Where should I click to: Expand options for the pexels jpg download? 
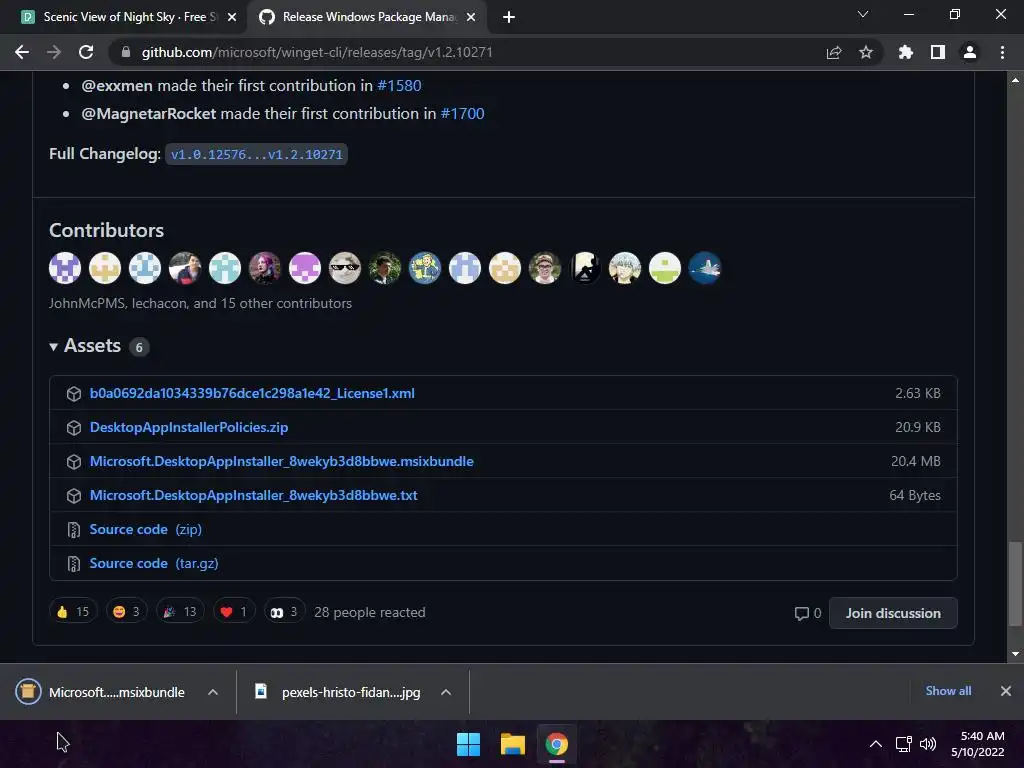[446, 692]
